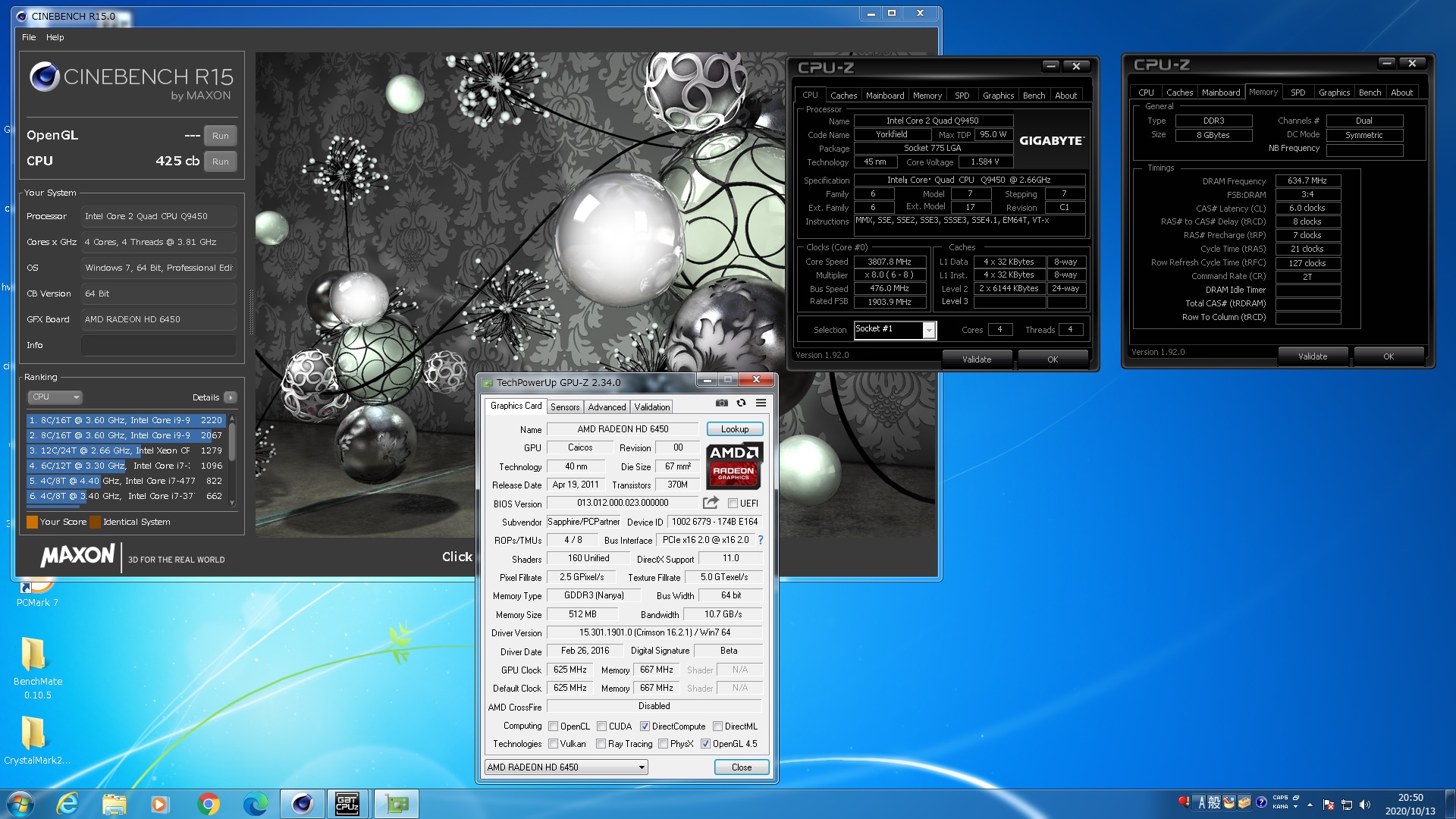Run the OpenGL benchmark
The image size is (1456, 819).
click(x=221, y=136)
